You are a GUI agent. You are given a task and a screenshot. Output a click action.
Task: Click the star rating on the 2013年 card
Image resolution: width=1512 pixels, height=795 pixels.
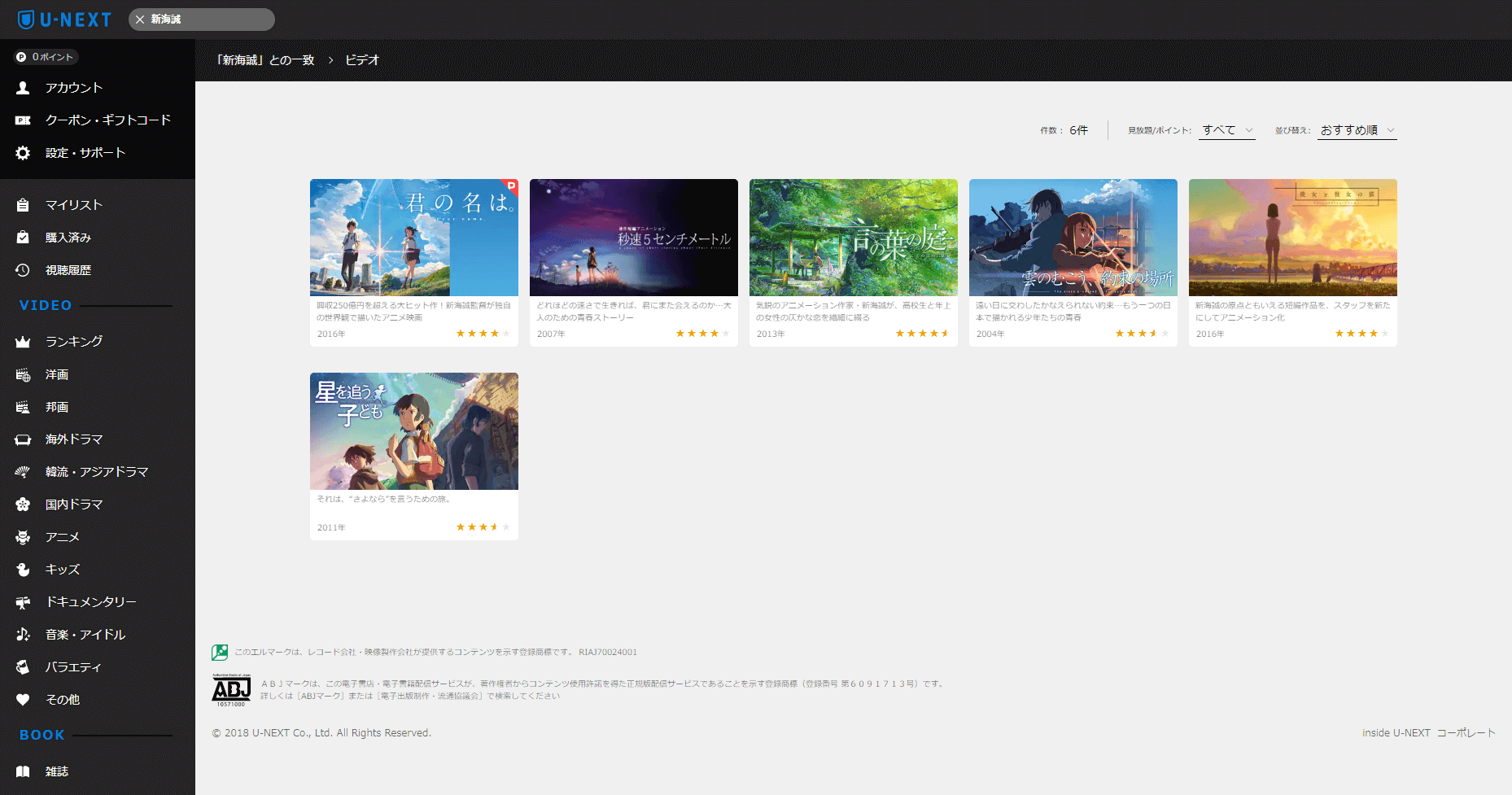click(923, 334)
